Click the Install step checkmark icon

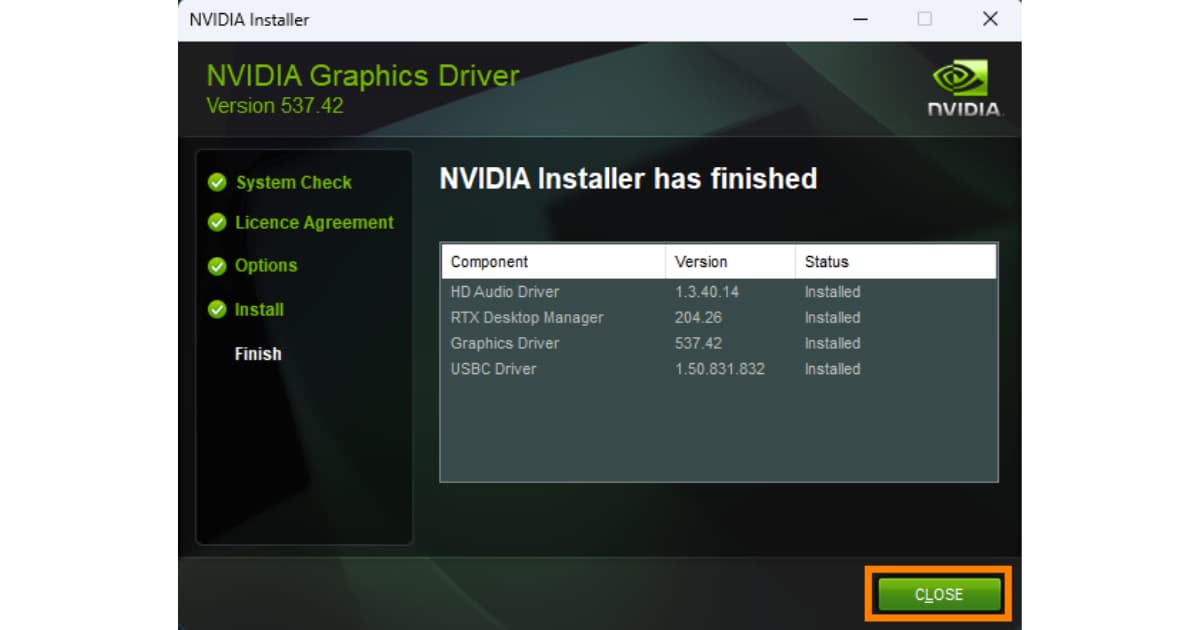[x=216, y=310]
